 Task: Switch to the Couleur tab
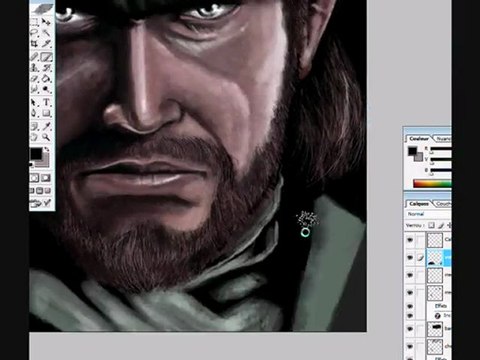(419, 138)
